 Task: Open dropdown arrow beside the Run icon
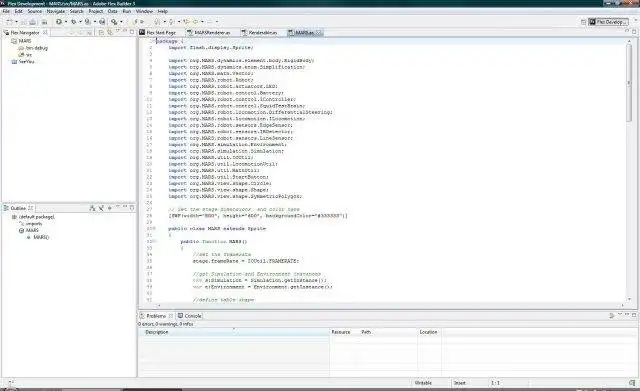point(66,22)
